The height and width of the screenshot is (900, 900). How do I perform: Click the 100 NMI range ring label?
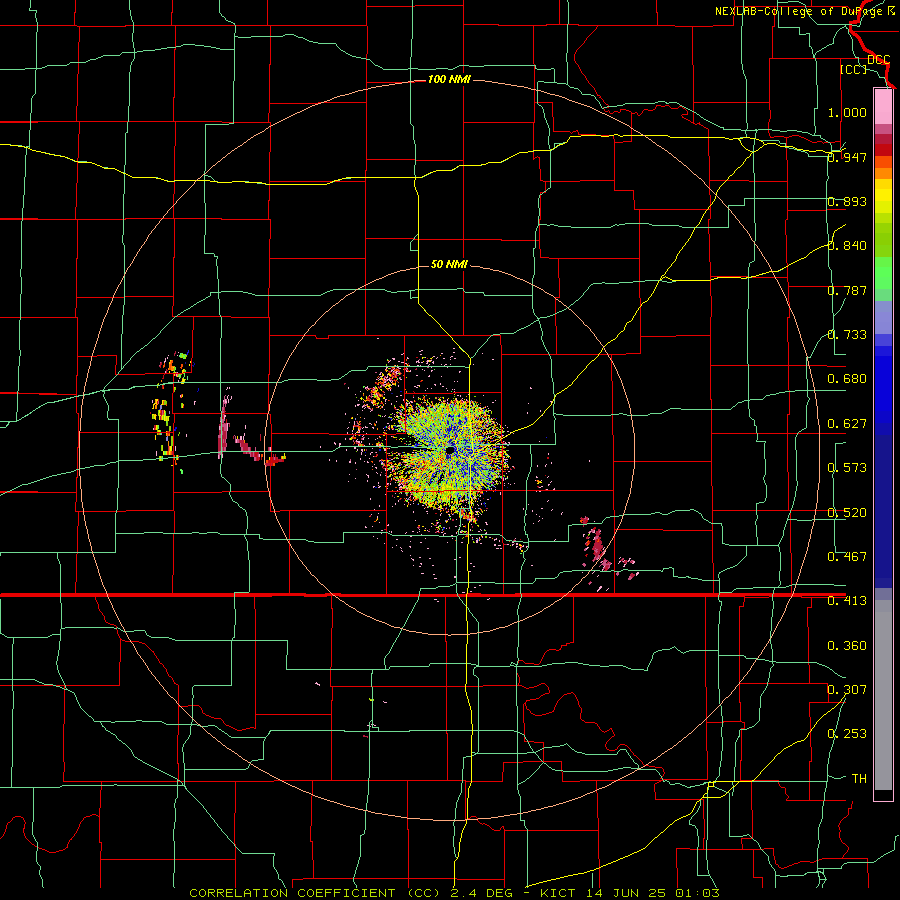[449, 79]
